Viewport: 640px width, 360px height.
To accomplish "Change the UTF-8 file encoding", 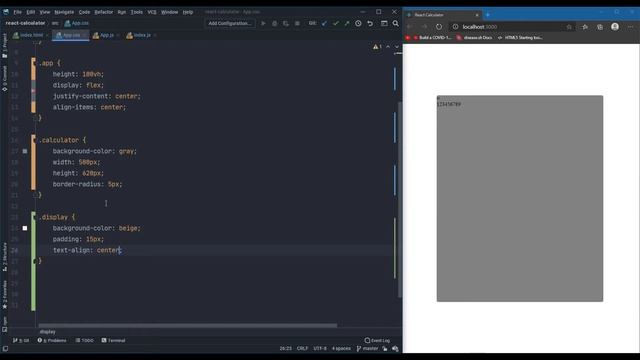I will click(320, 349).
